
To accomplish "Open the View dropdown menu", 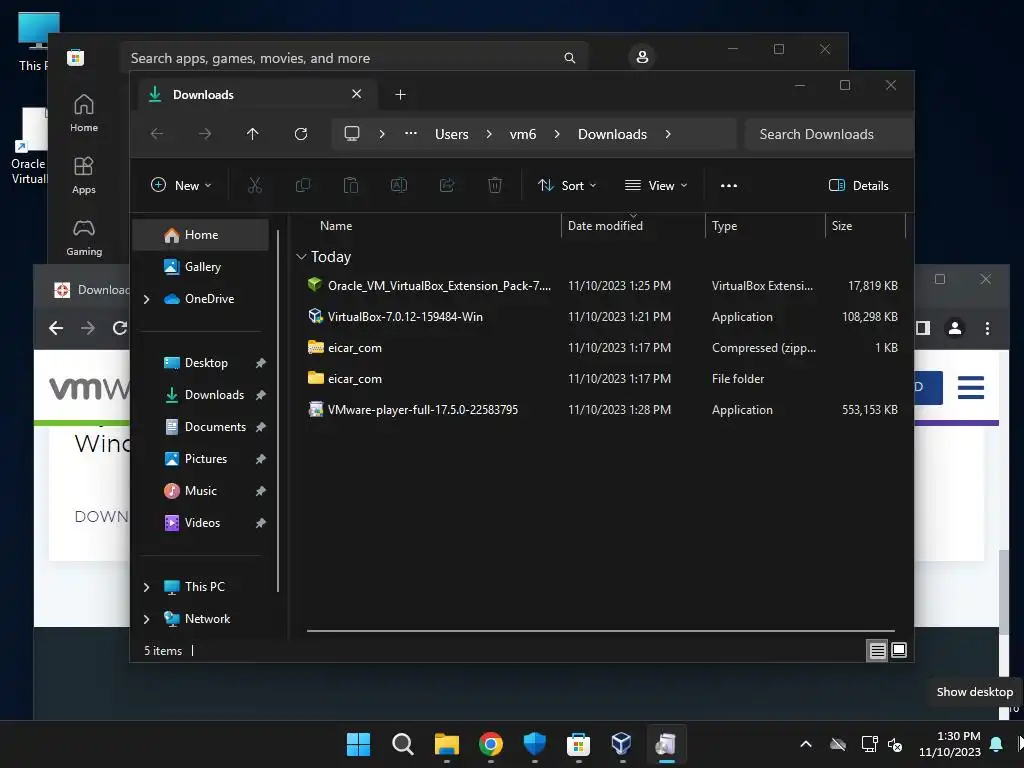I will [x=656, y=185].
